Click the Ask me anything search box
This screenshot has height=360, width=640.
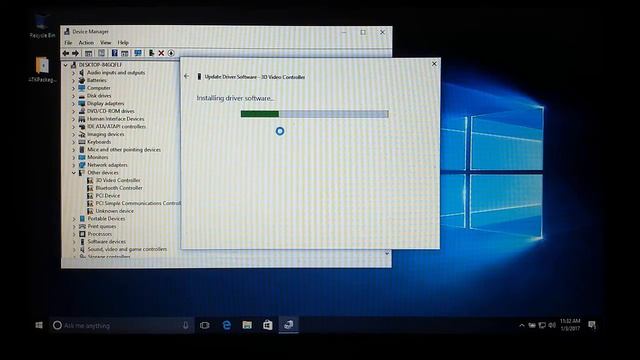point(122,325)
